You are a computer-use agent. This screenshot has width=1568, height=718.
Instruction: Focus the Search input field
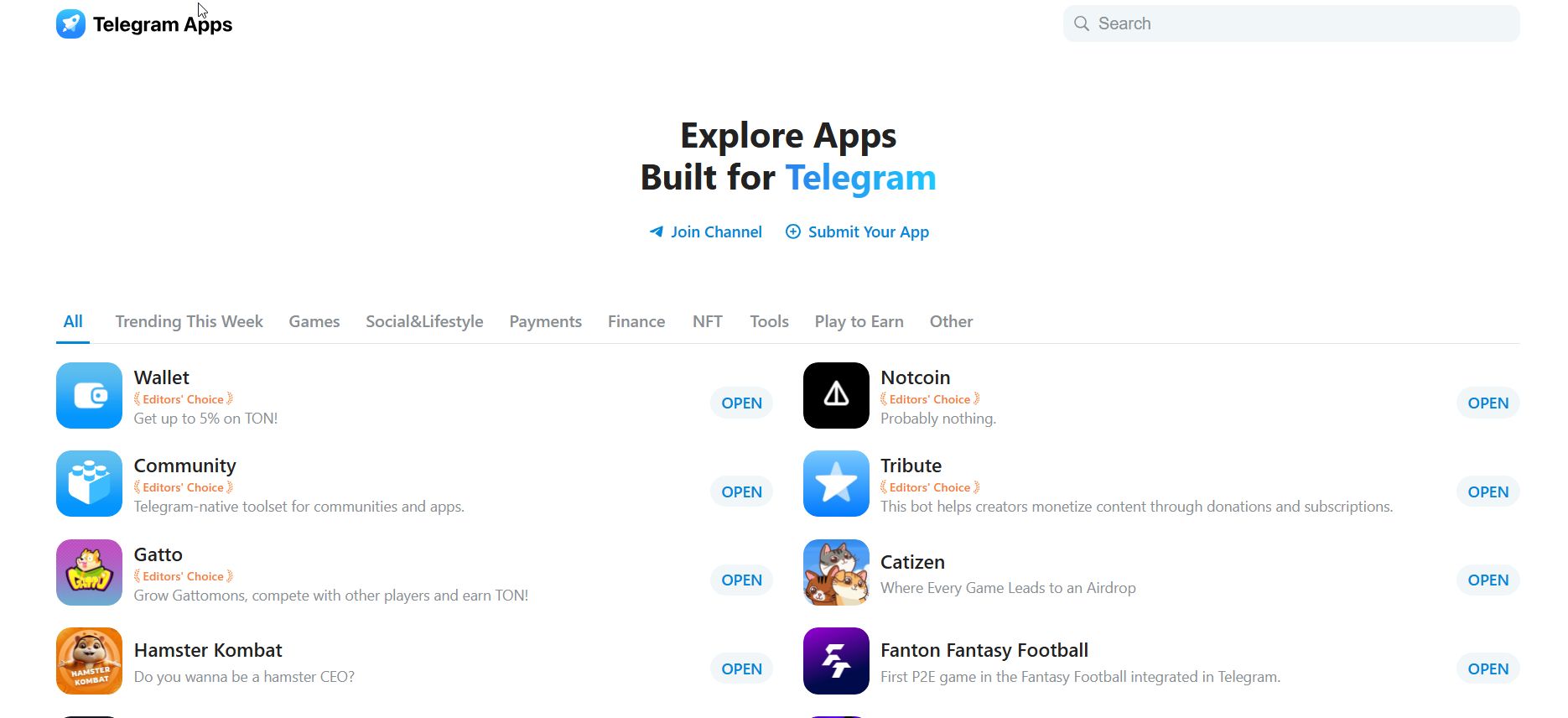[1291, 23]
